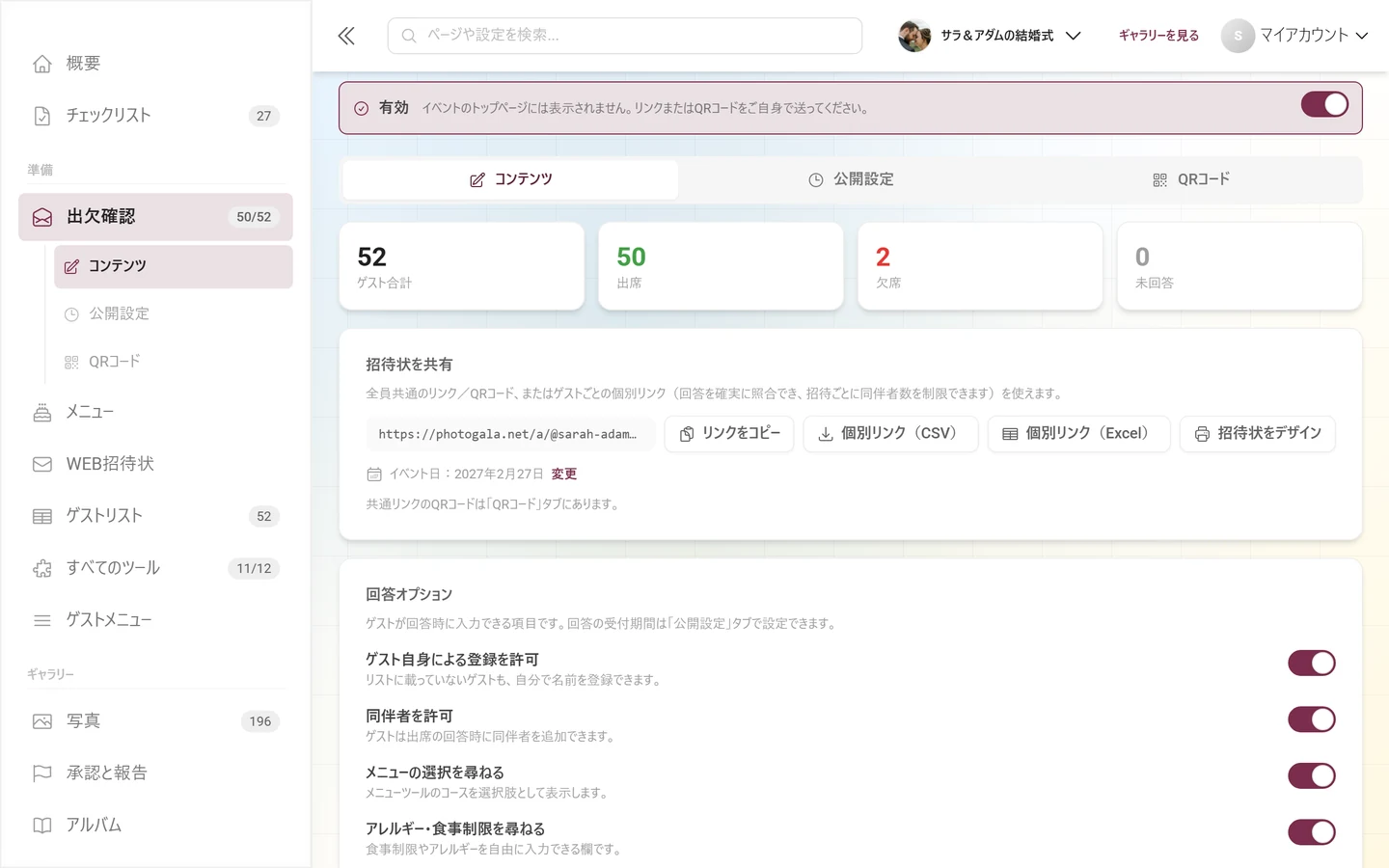Toggle ゲスト自身による登録を許可 switch
Image resolution: width=1389 pixels, height=868 pixels.
(x=1312, y=663)
